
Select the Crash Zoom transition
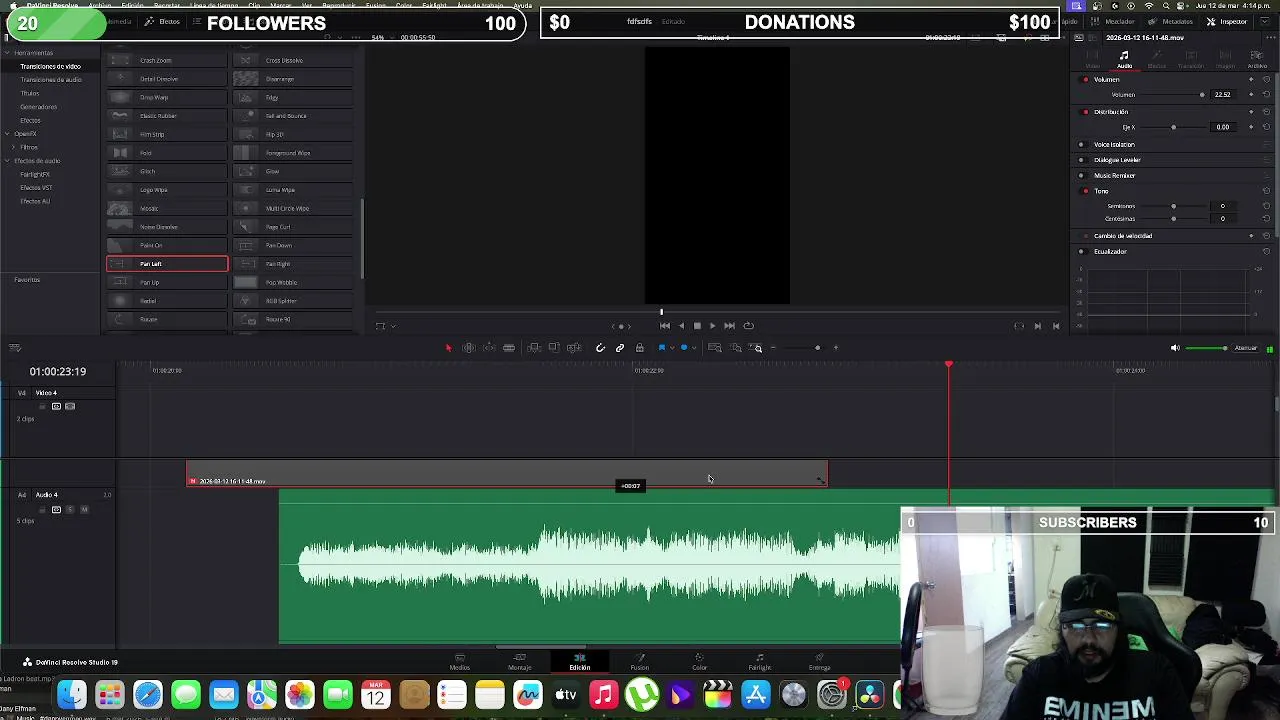pyautogui.click(x=167, y=60)
